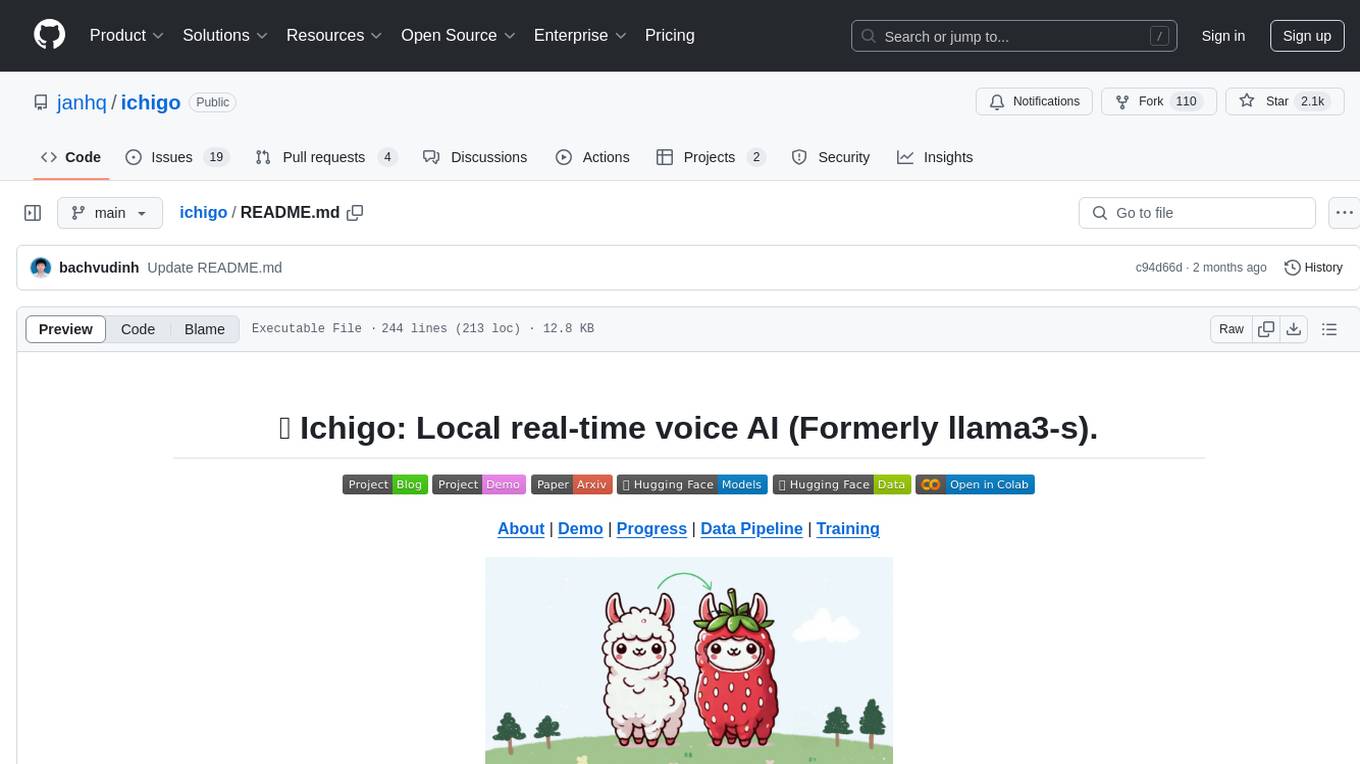The width and height of the screenshot is (1360, 764).
Task: Open the Pricing page
Action: (670, 35)
